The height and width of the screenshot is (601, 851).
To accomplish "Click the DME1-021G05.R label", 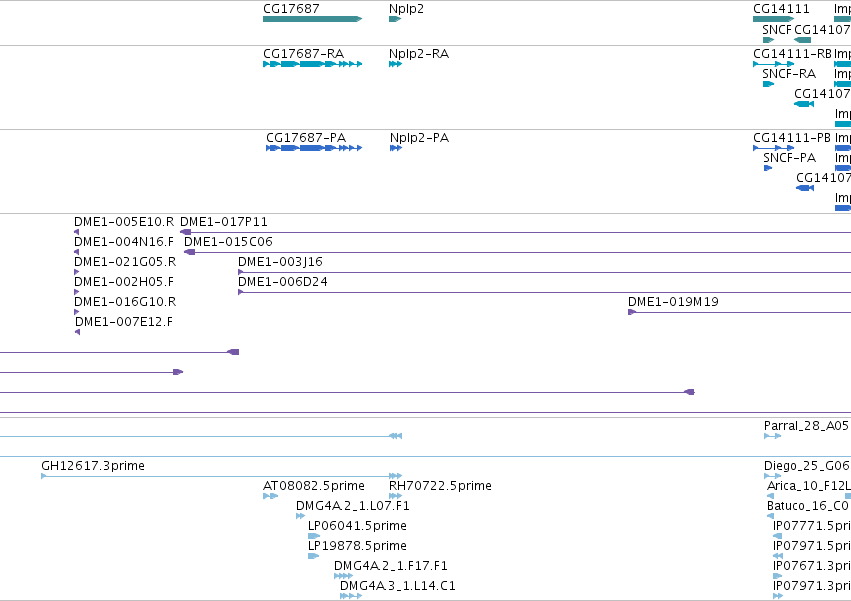I will [x=125, y=262].
